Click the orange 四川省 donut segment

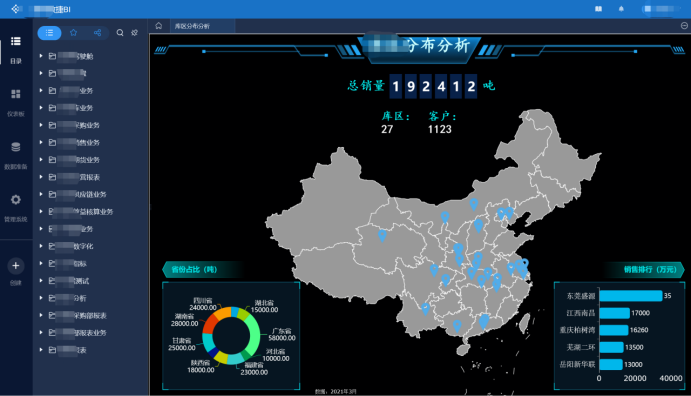click(x=223, y=312)
